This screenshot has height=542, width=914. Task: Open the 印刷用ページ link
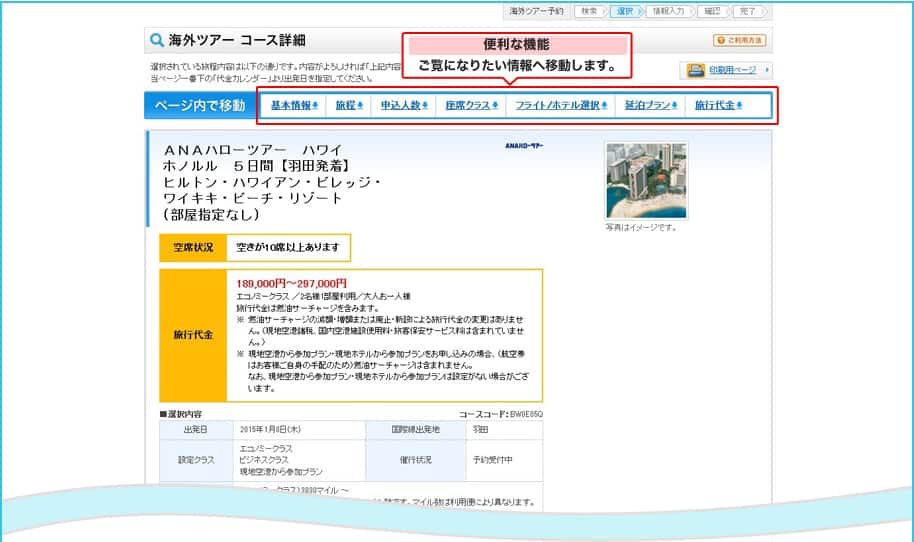coord(732,70)
